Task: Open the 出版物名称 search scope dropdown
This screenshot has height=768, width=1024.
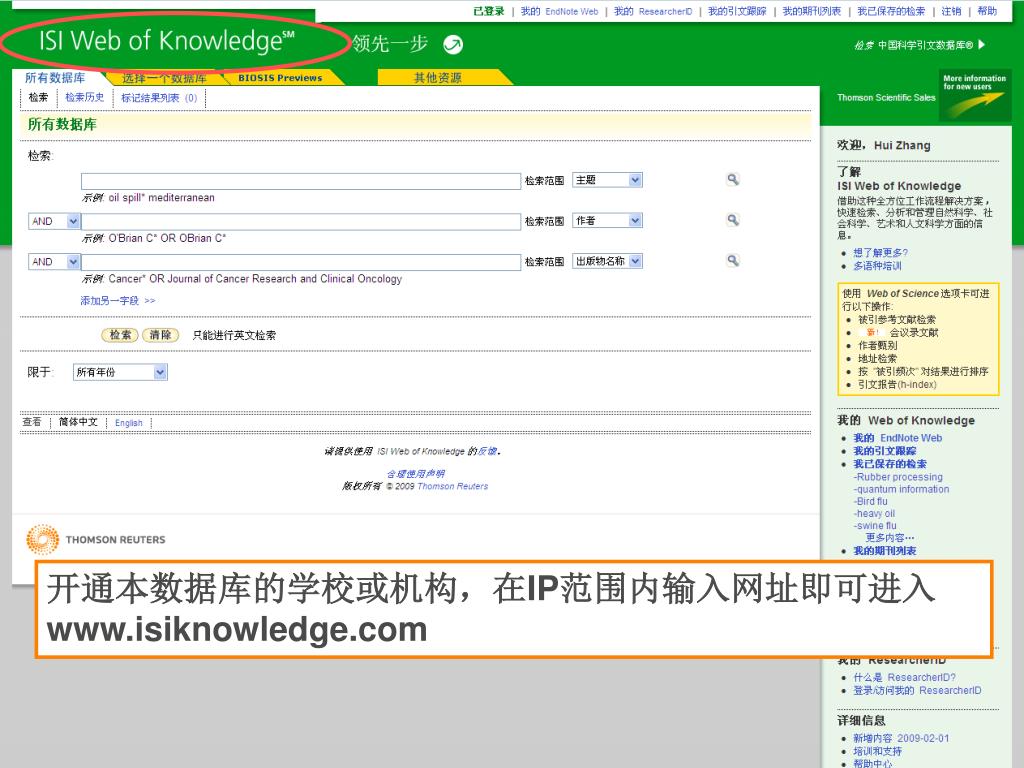Action: click(x=607, y=261)
